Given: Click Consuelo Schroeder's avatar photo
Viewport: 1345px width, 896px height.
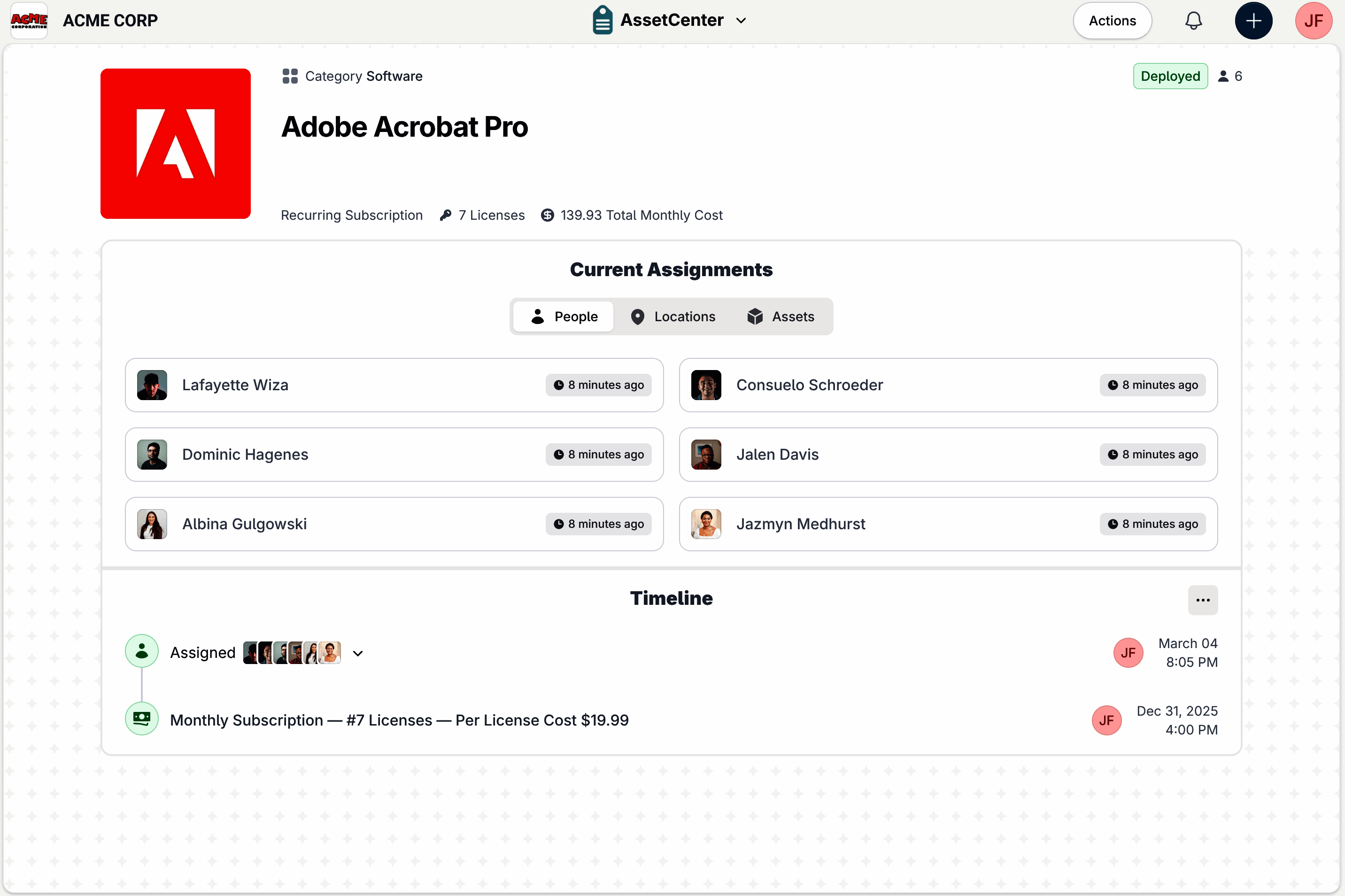Looking at the screenshot, I should pyautogui.click(x=706, y=385).
